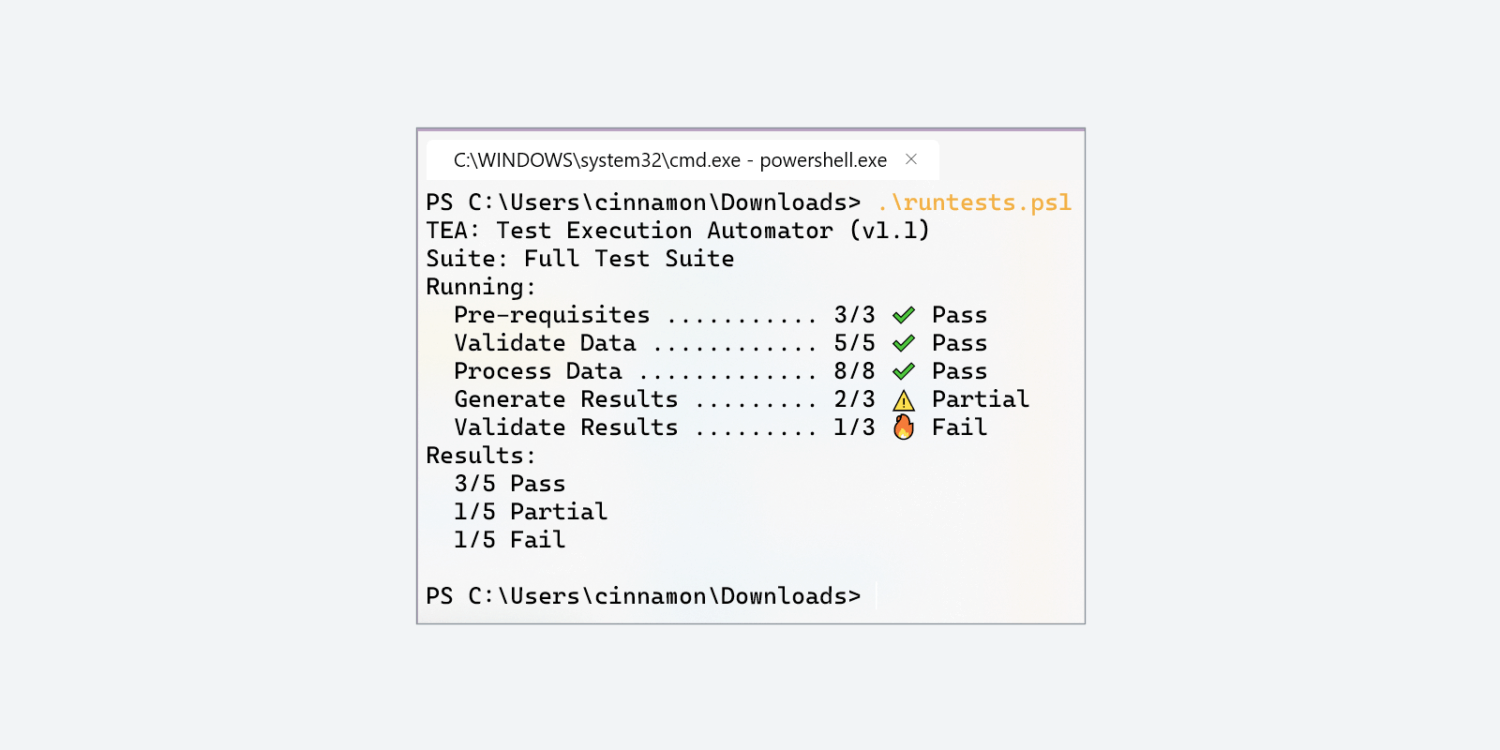
Task: Click the 2/3 count on Generate Results
Action: pyautogui.click(x=855, y=399)
